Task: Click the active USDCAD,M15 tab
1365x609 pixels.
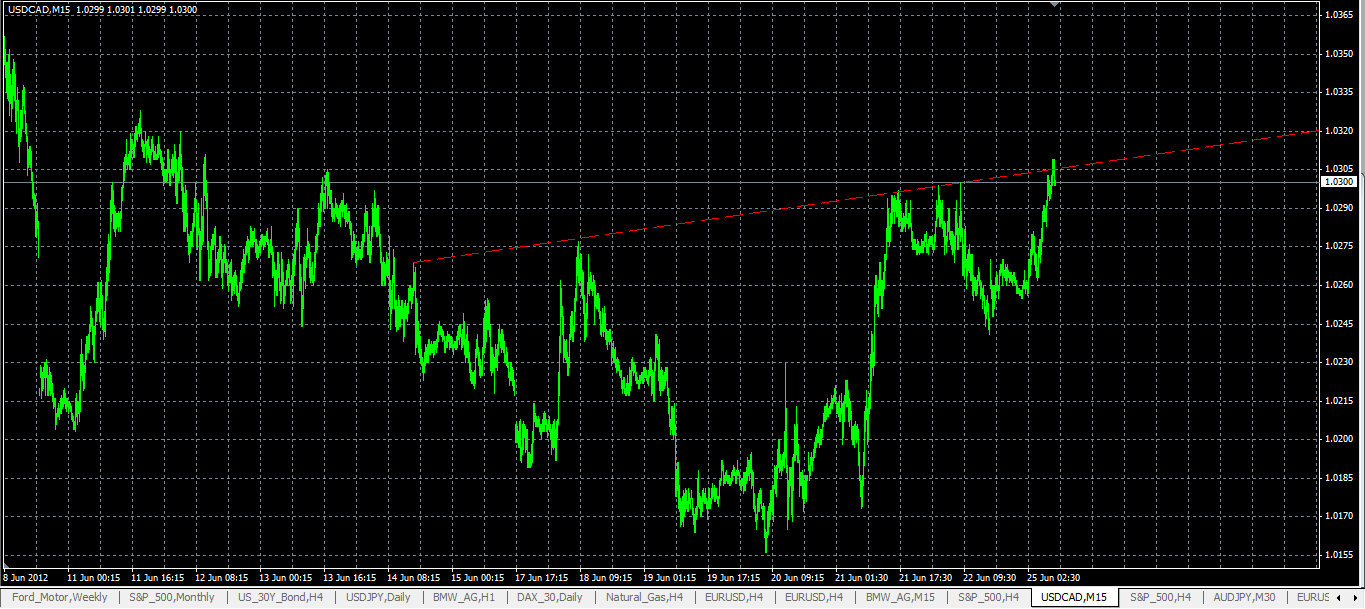Action: 1075,597
